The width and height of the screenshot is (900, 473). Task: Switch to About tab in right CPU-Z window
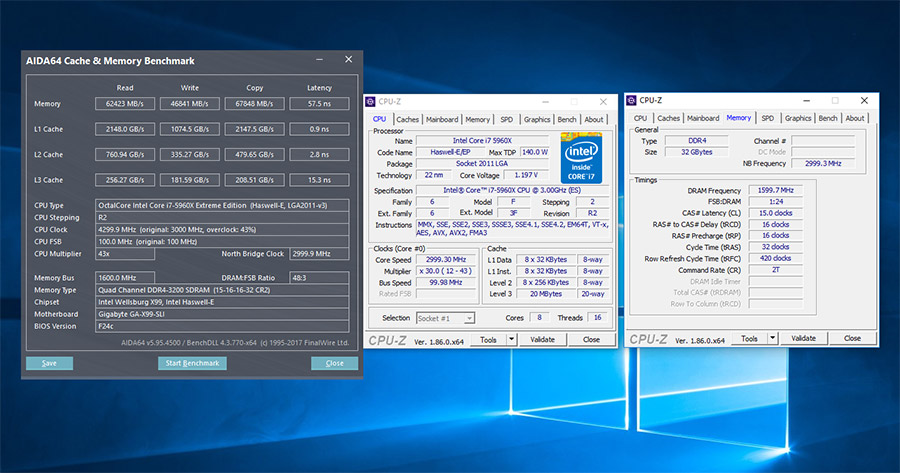[x=855, y=118]
